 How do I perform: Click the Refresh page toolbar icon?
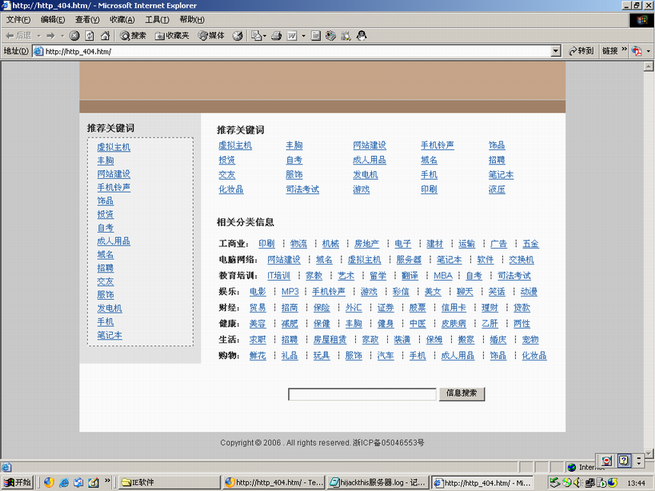point(89,35)
